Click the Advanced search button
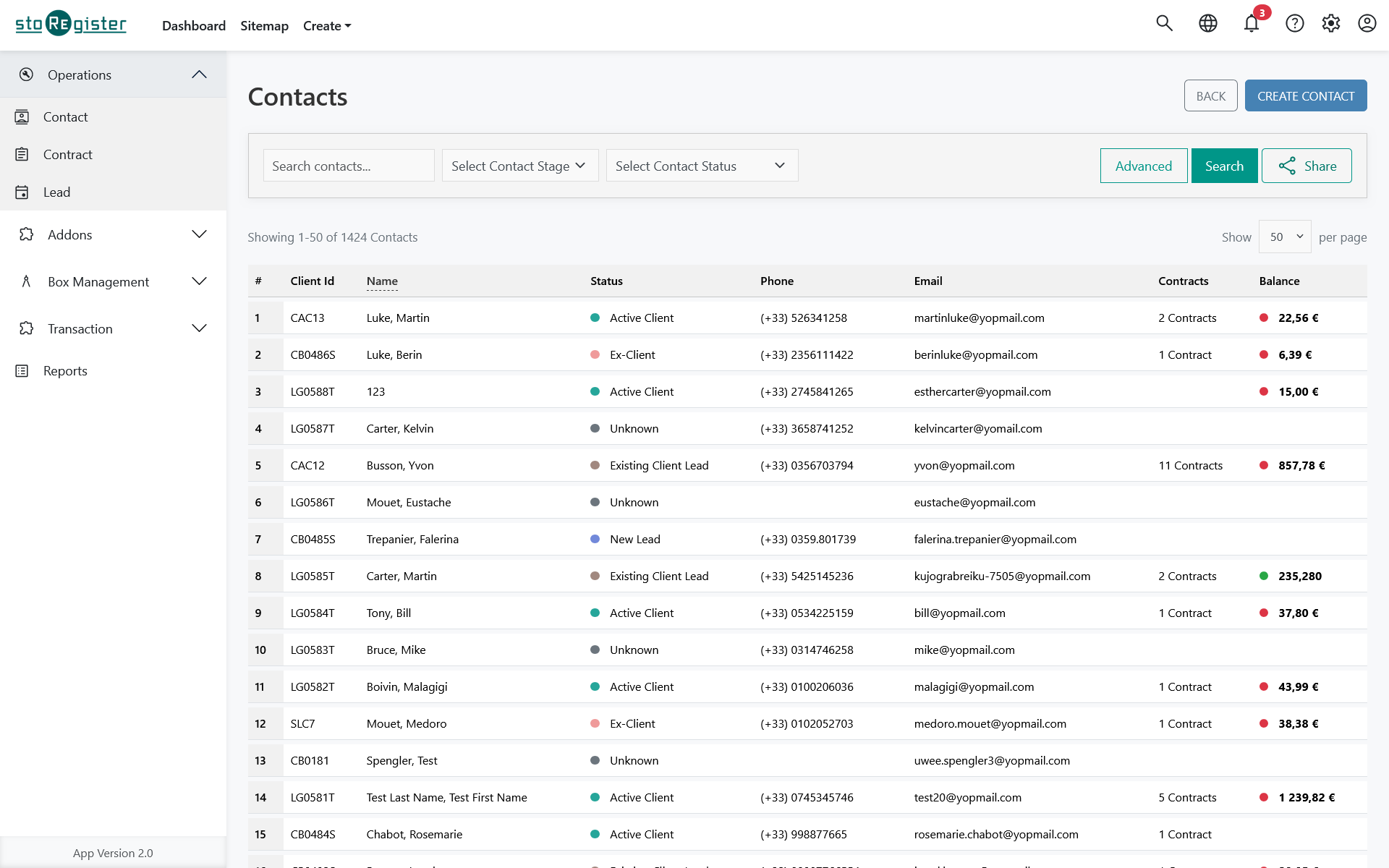The width and height of the screenshot is (1389, 868). [x=1143, y=165]
